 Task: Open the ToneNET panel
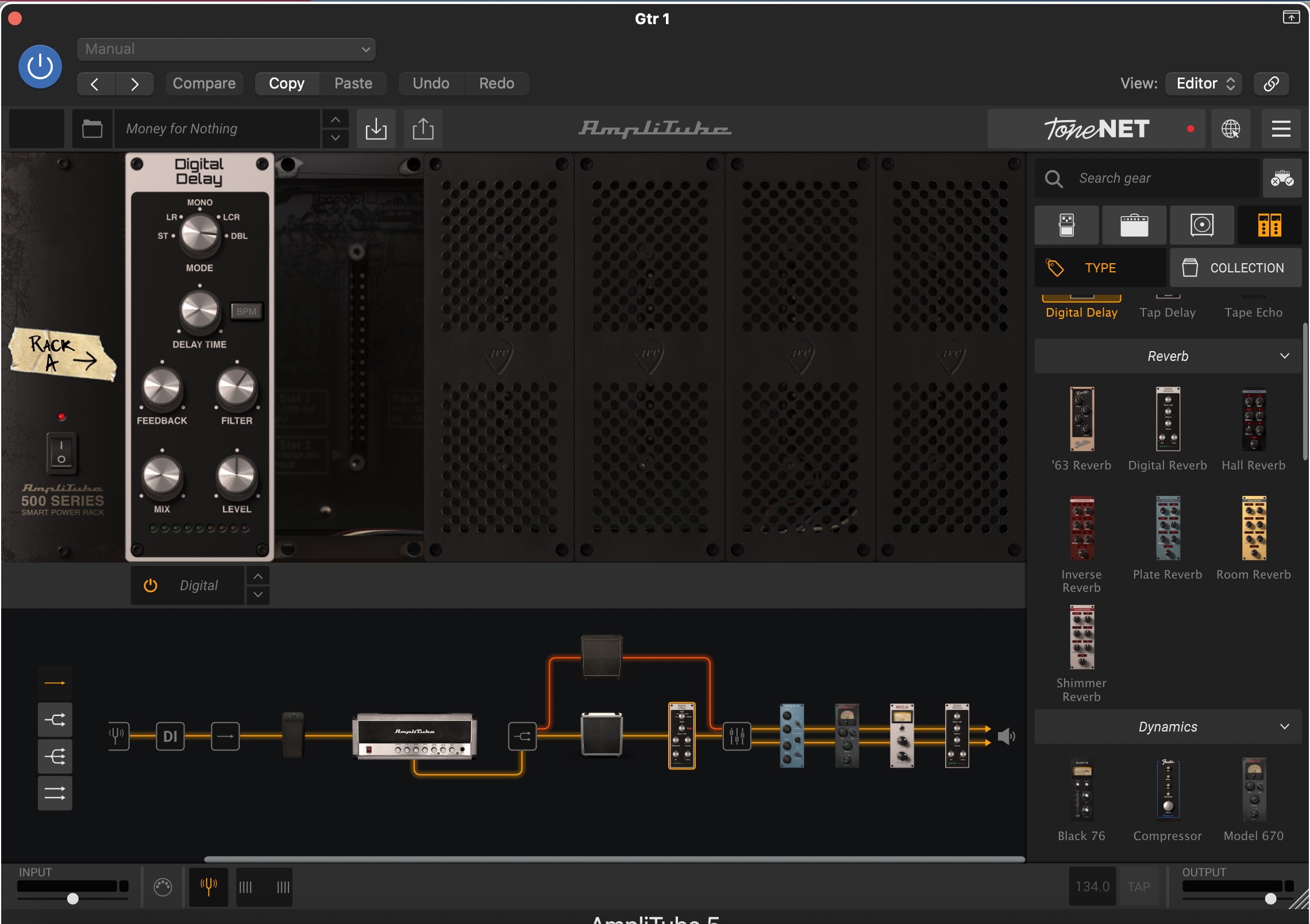coord(1096,129)
